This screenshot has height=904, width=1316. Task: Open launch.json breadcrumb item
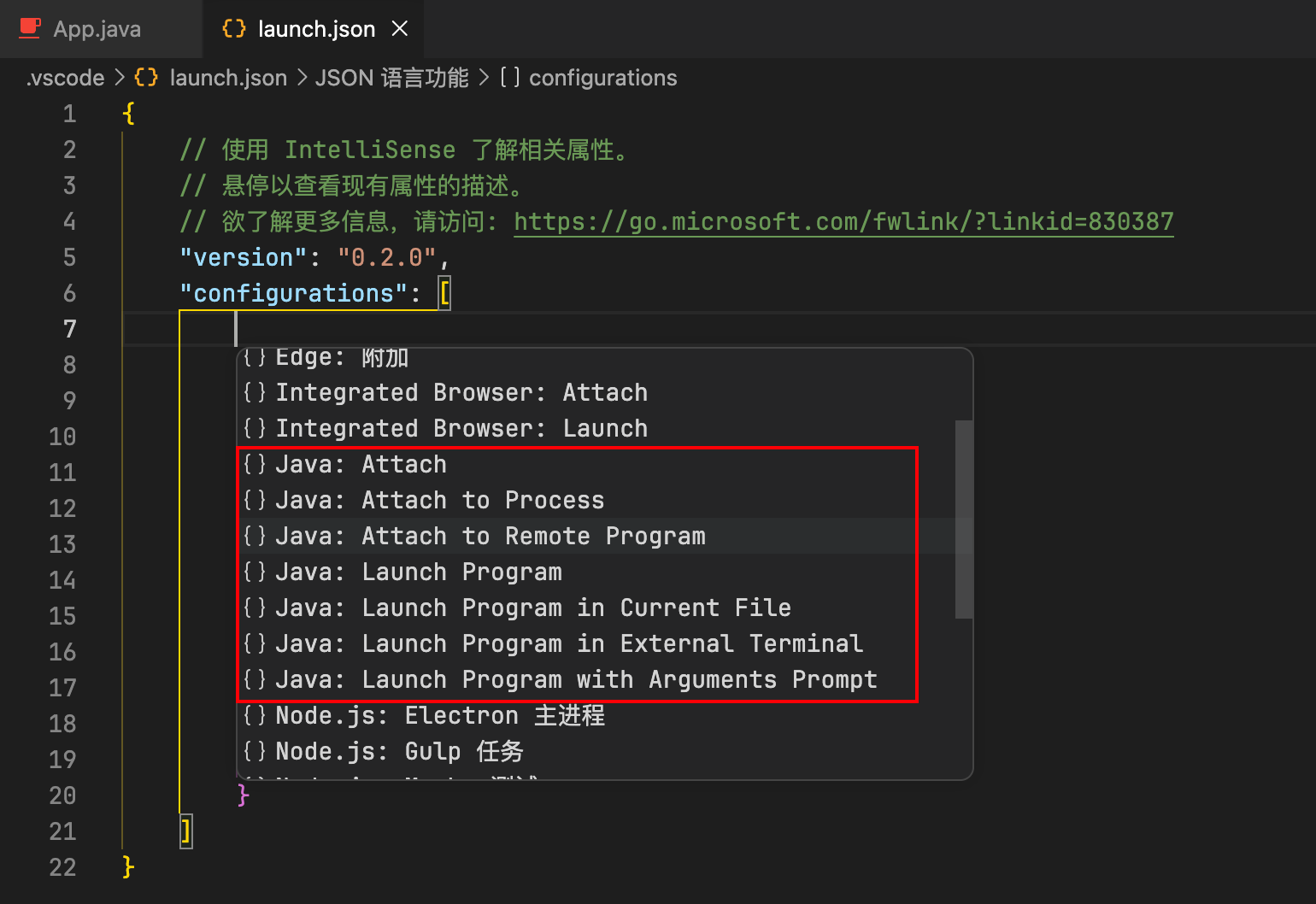(x=228, y=78)
